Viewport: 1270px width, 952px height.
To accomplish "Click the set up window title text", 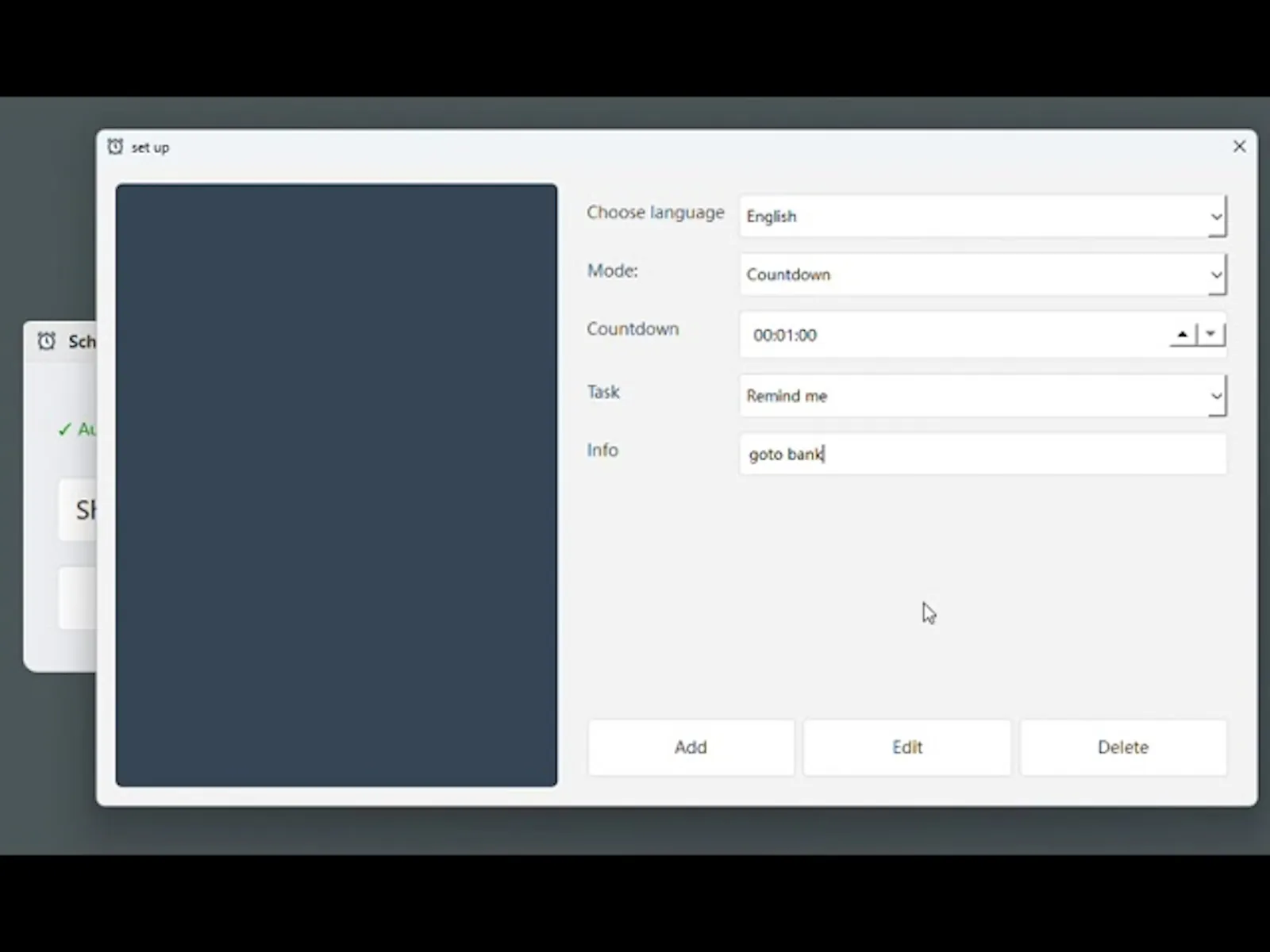I will pyautogui.click(x=150, y=148).
